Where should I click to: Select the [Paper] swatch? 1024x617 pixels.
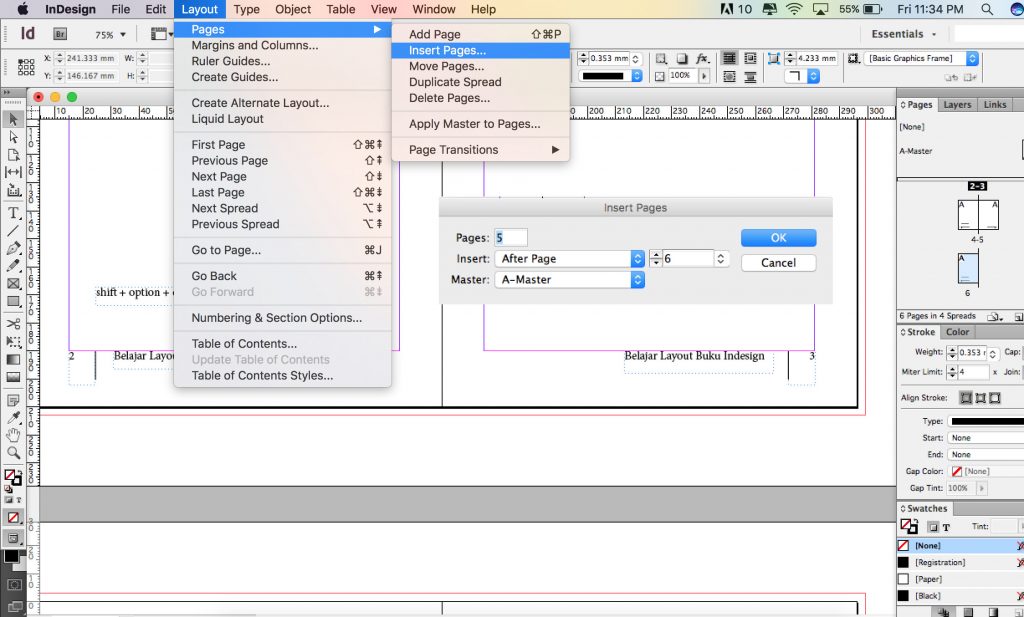(960, 579)
